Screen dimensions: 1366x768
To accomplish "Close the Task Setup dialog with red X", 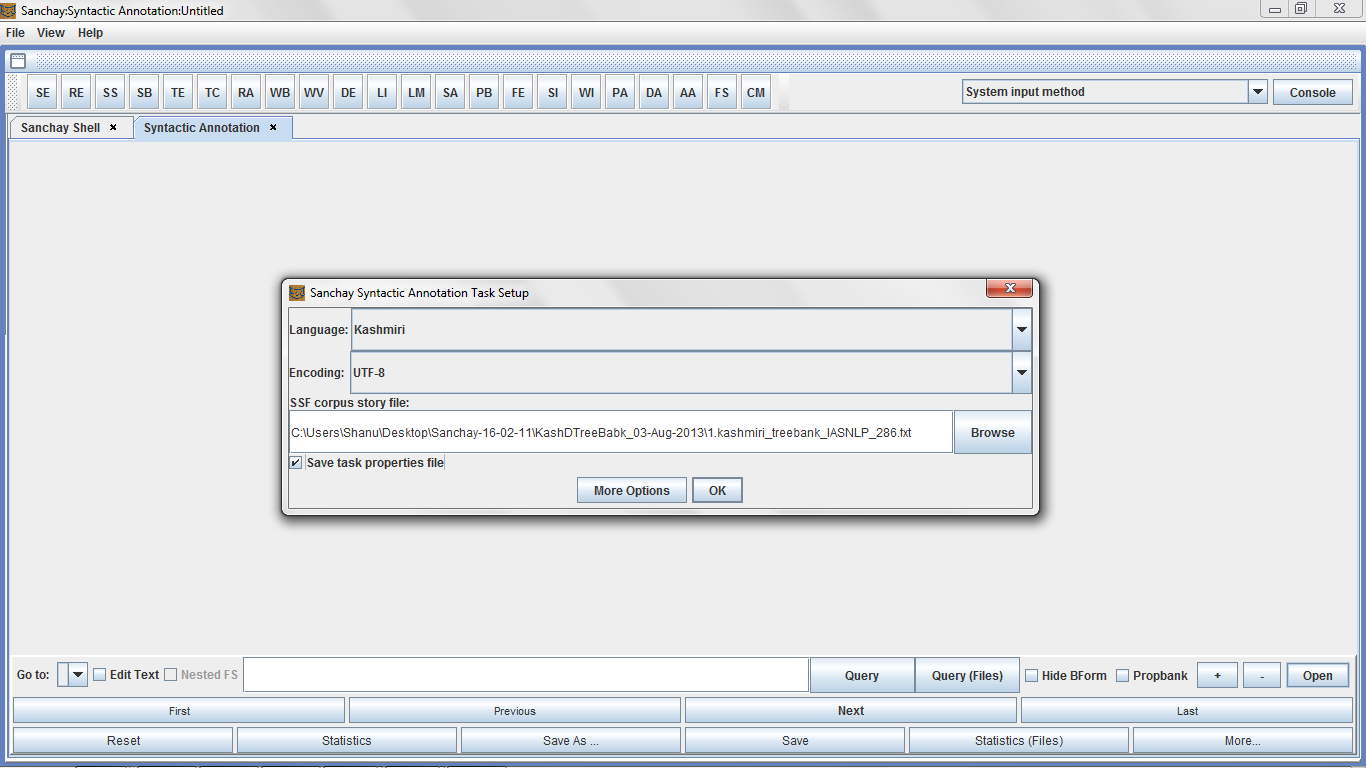I will click(x=1010, y=288).
